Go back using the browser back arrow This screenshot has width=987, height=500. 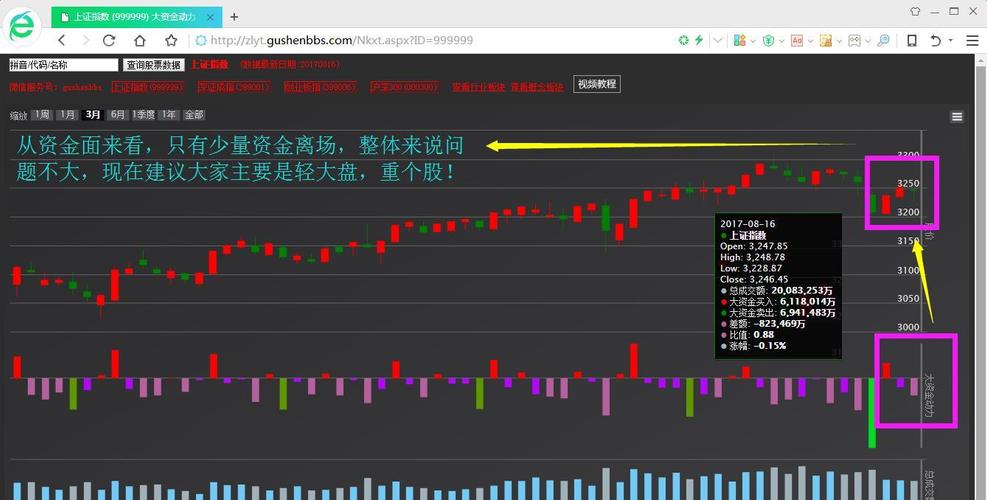click(x=61, y=40)
